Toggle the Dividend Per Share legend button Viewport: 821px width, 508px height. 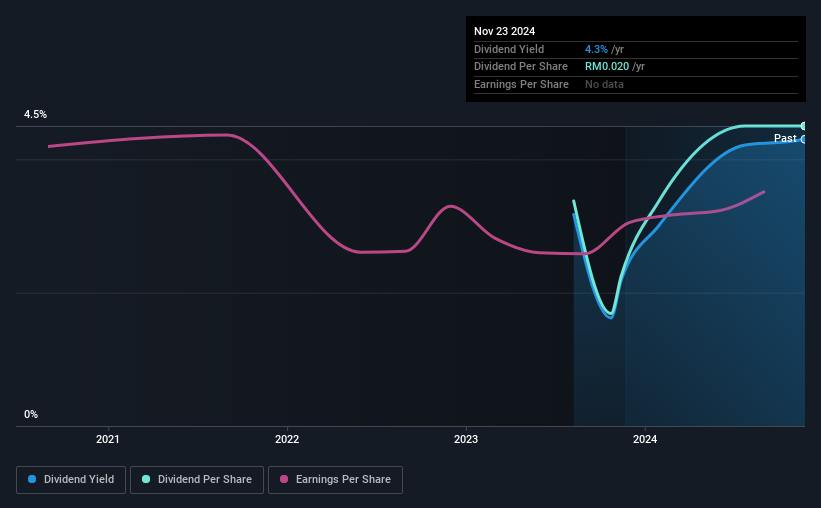coord(197,480)
